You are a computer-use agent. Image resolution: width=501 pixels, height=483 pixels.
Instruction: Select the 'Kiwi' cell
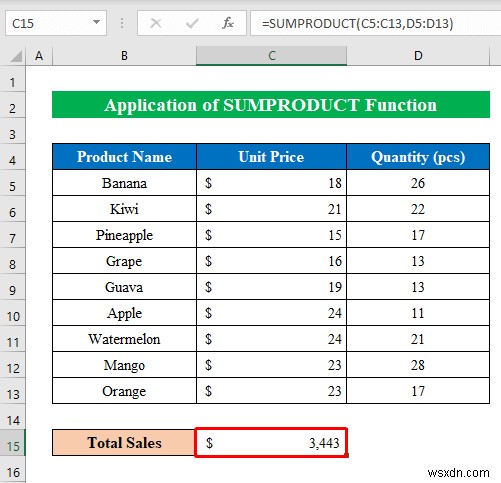[124, 209]
